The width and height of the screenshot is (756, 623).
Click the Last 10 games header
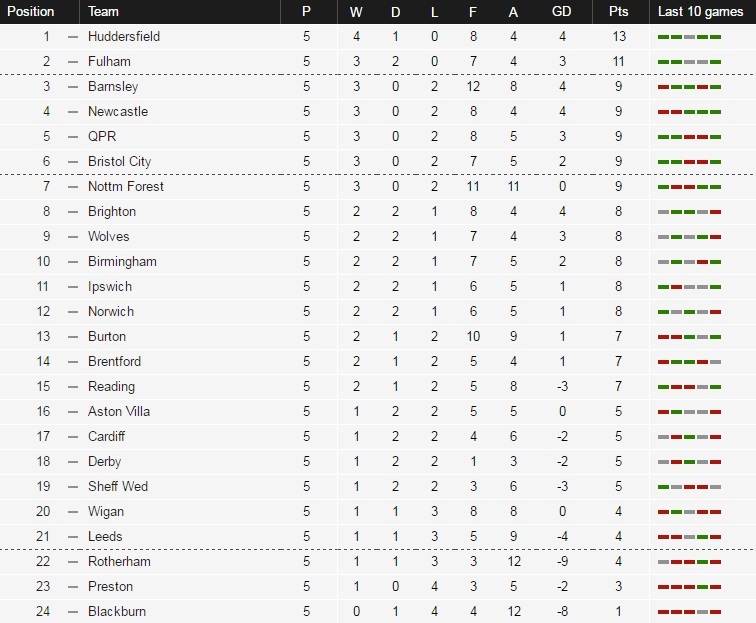tap(700, 12)
